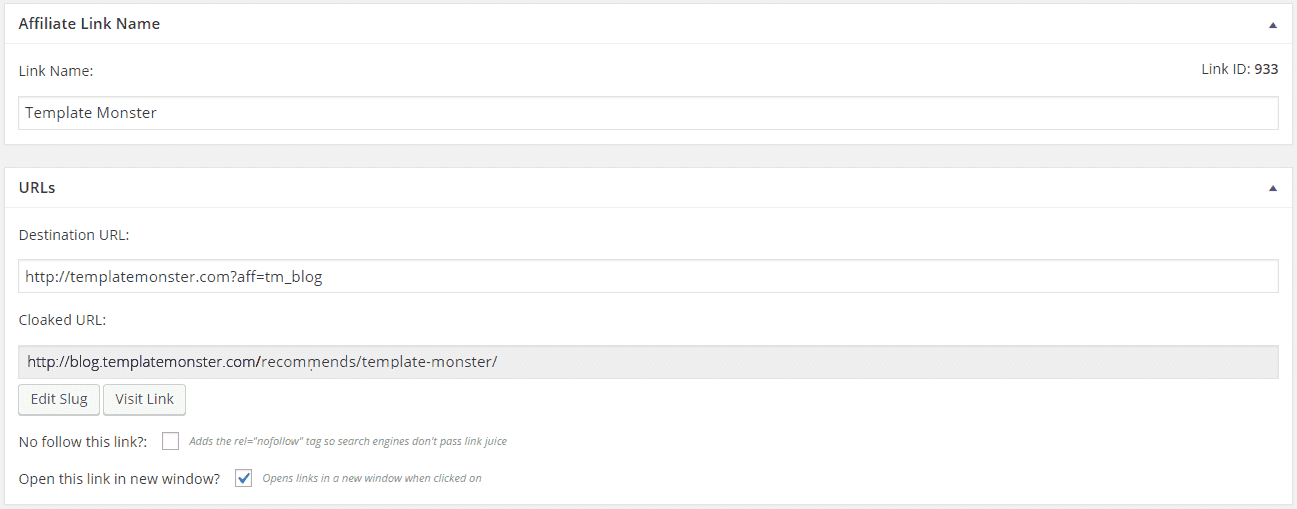Click the 'No follow this link?:' label
This screenshot has height=509, width=1297.
[84, 441]
